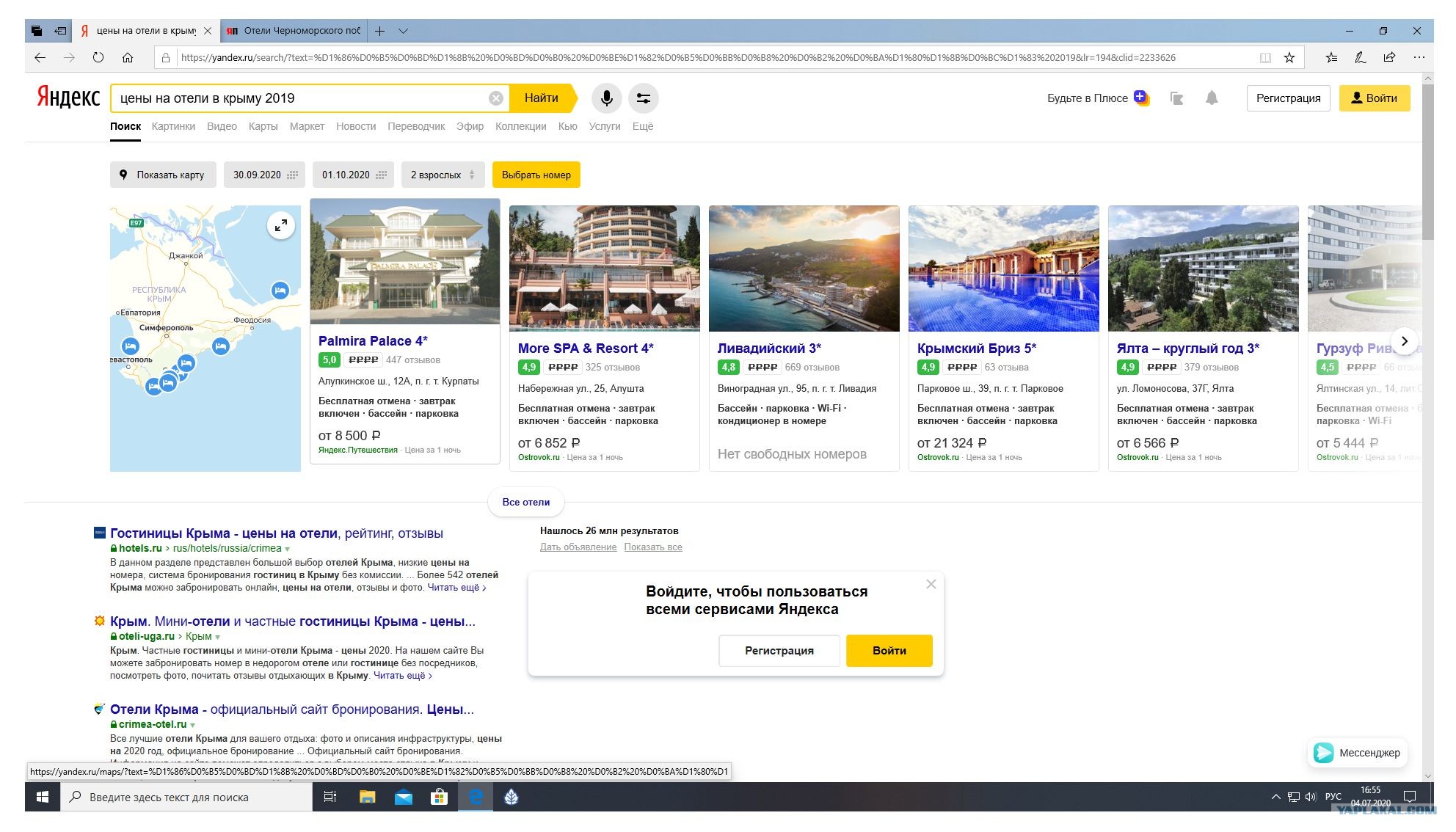Screen dimensions: 1456x832
Task: Expand oteli-uga.ru result options arrow
Action: tap(217, 637)
